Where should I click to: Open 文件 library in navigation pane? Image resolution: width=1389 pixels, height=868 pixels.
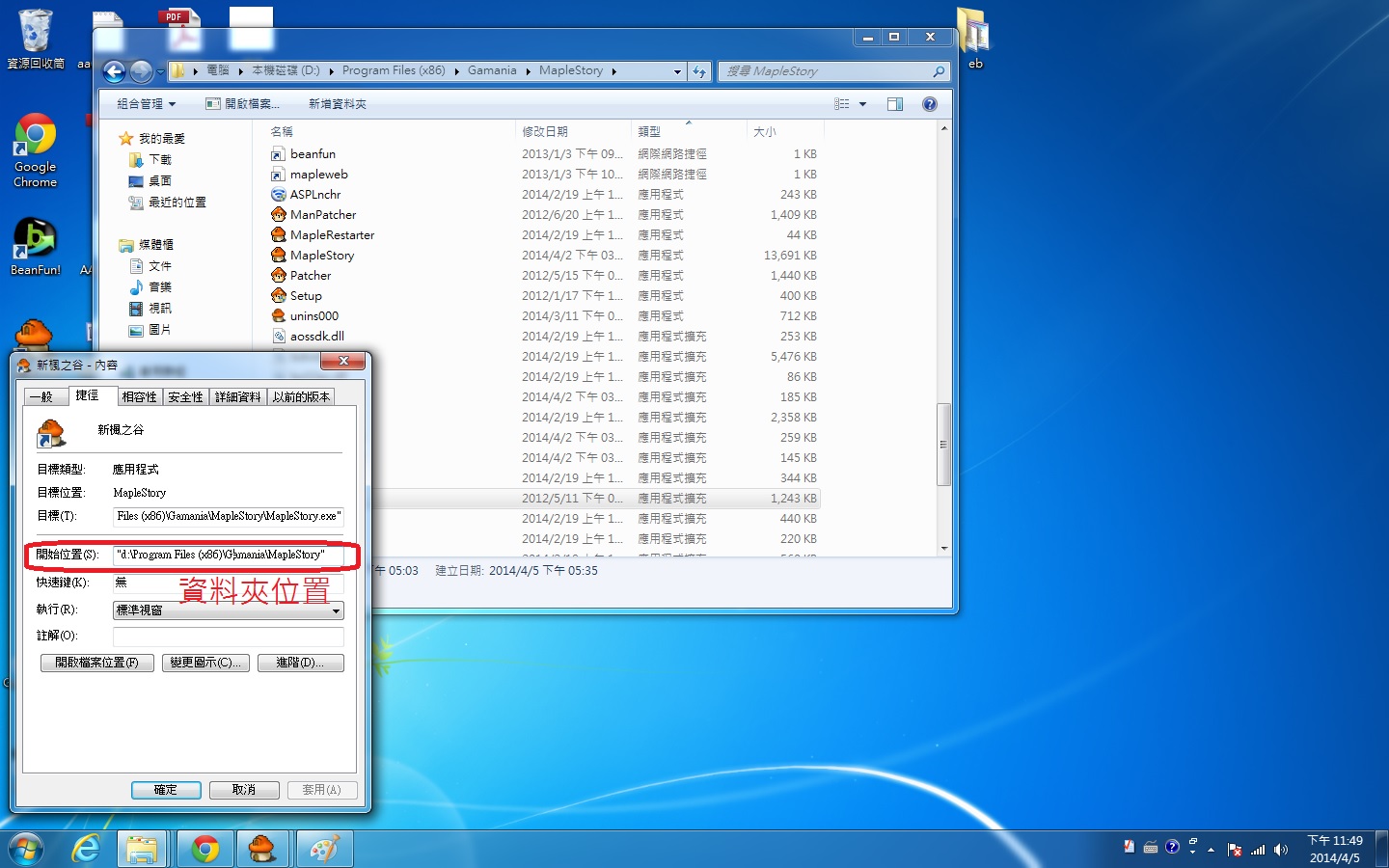(159, 266)
